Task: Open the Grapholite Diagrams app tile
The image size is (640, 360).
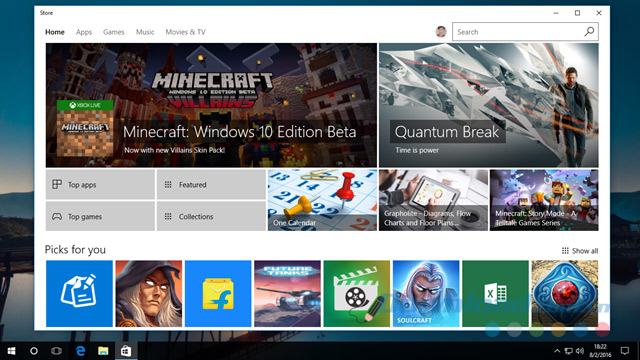Action: tap(433, 200)
